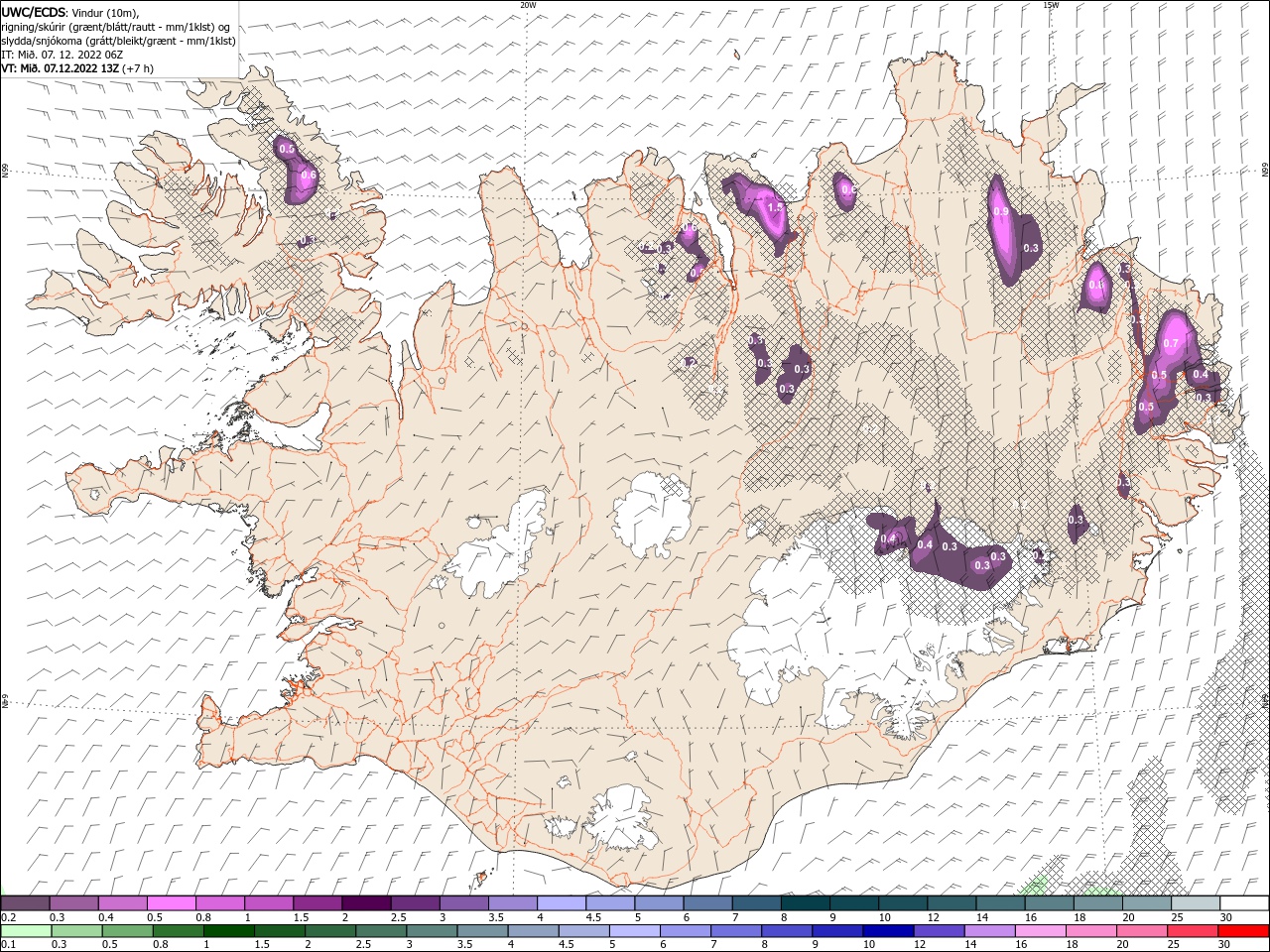Click the 0.7 snowfall value in the east
This screenshot has width=1270, height=952.
[x=1171, y=344]
